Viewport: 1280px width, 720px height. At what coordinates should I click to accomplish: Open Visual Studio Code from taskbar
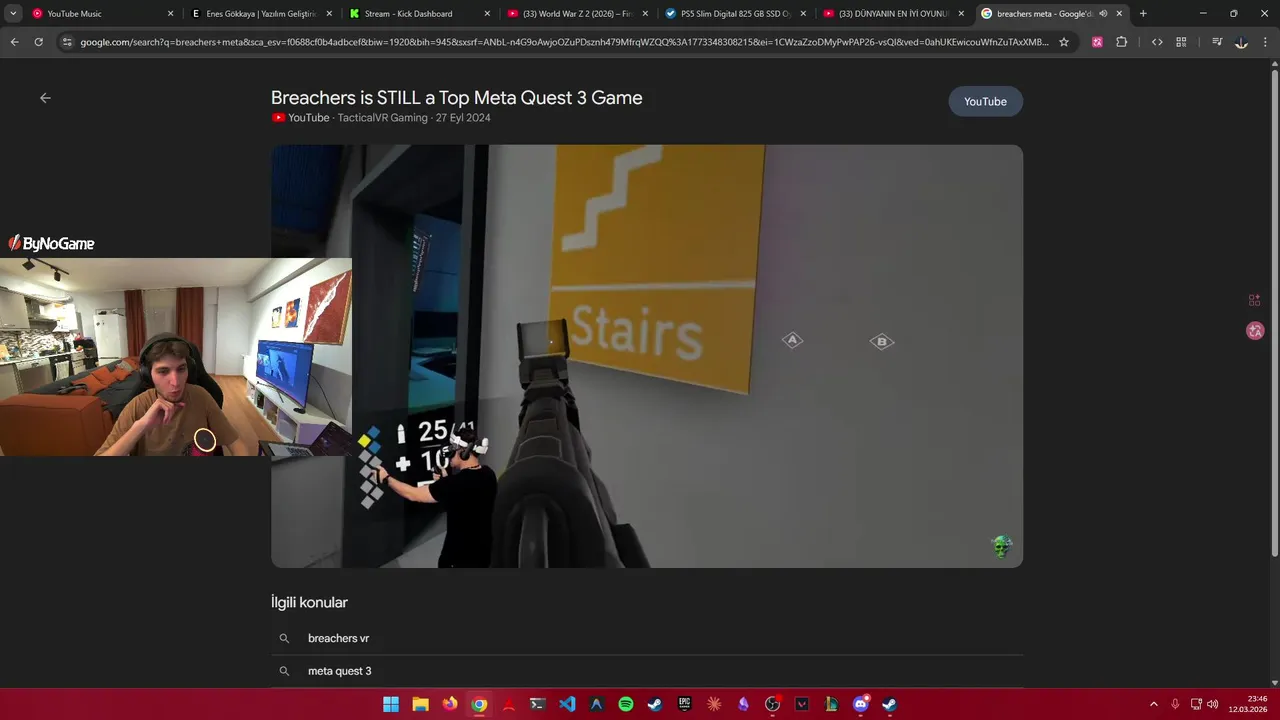point(567,704)
